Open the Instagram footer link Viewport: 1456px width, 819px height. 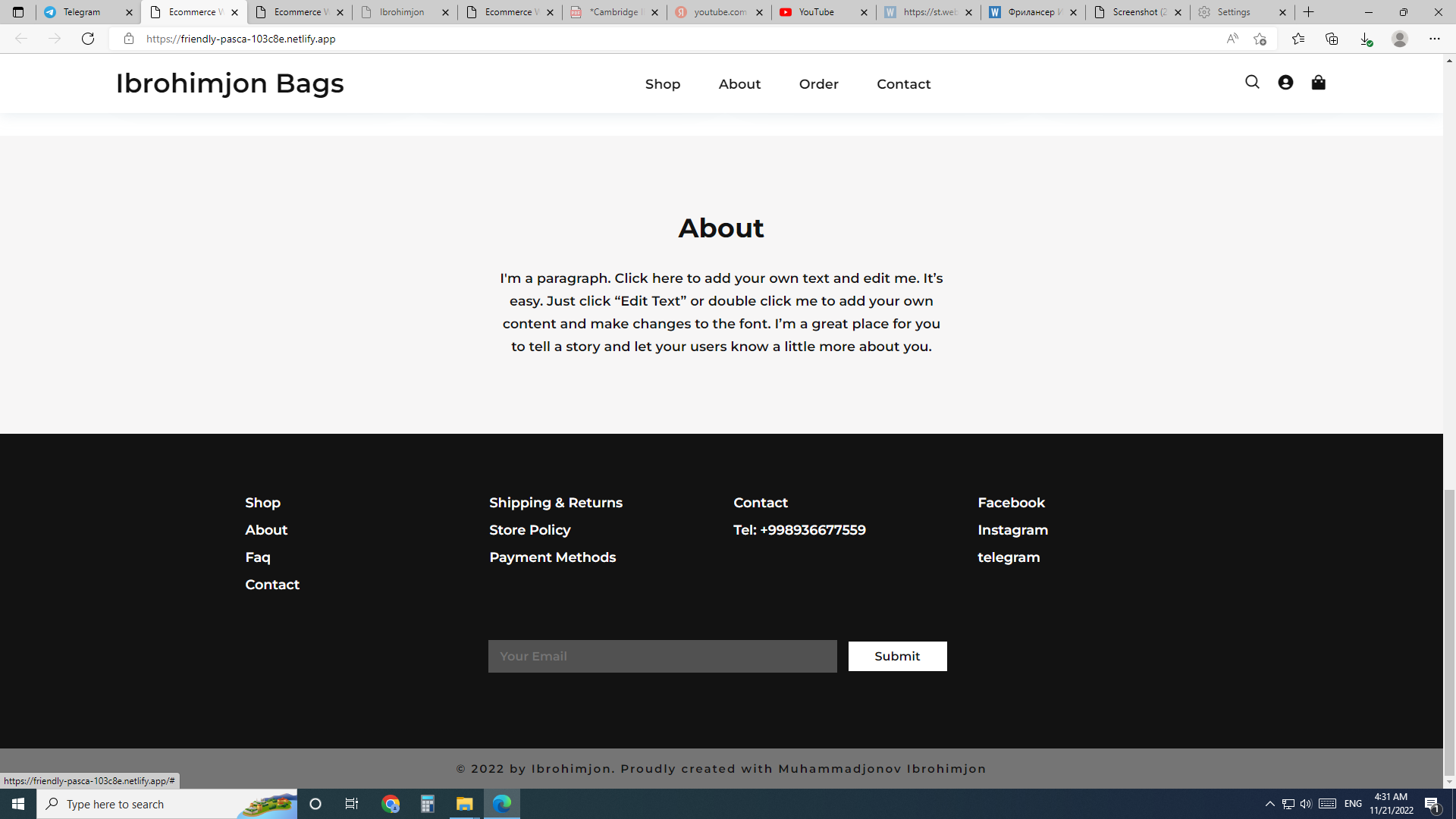(1012, 530)
